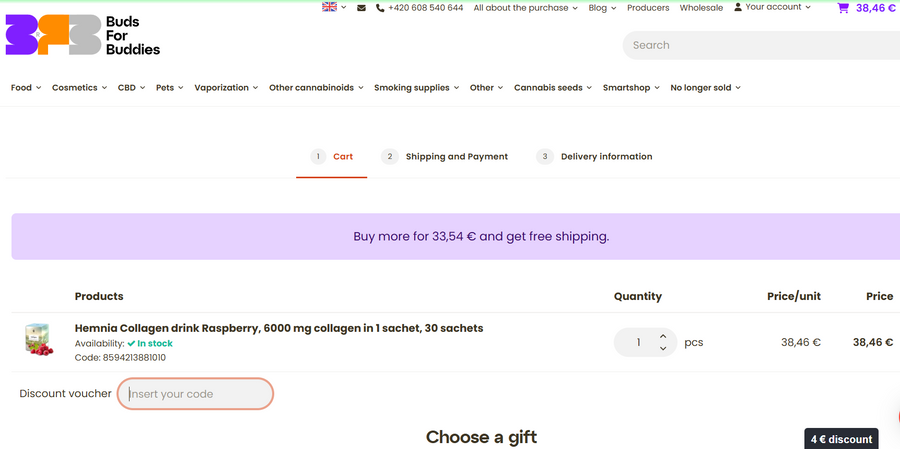This screenshot has height=449, width=900.
Task: Click the Your account user icon
Action: (738, 7)
